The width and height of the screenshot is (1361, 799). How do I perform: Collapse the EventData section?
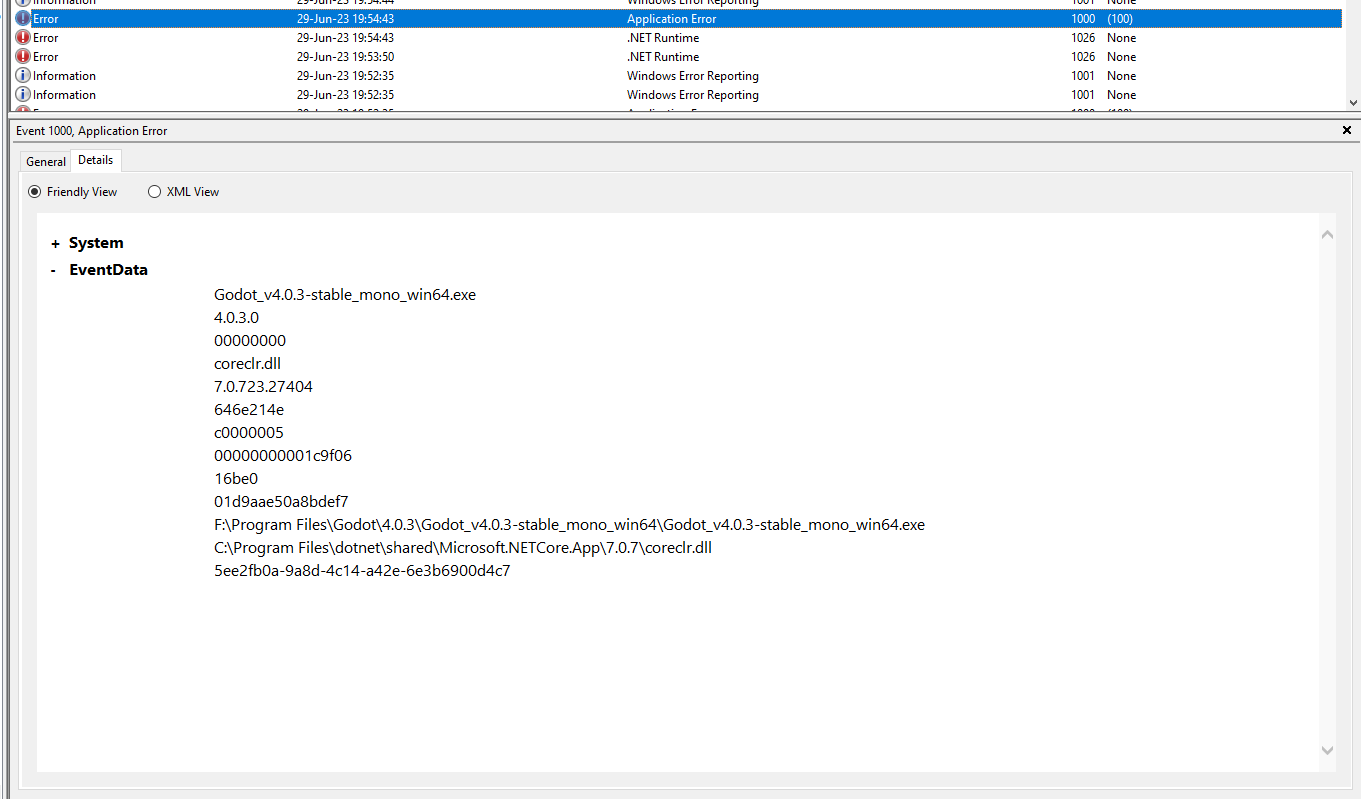click(x=53, y=269)
